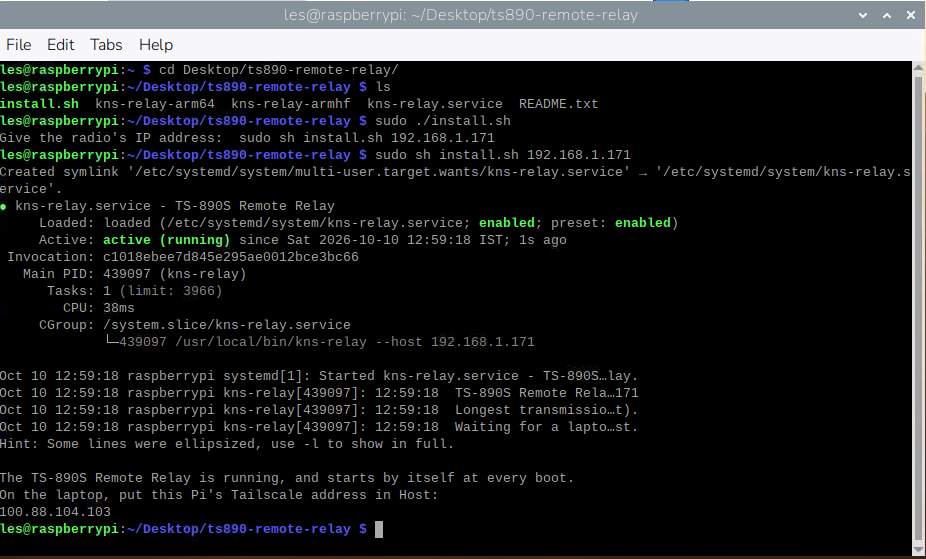
Task: Open the Edit menu
Action: tap(60, 45)
